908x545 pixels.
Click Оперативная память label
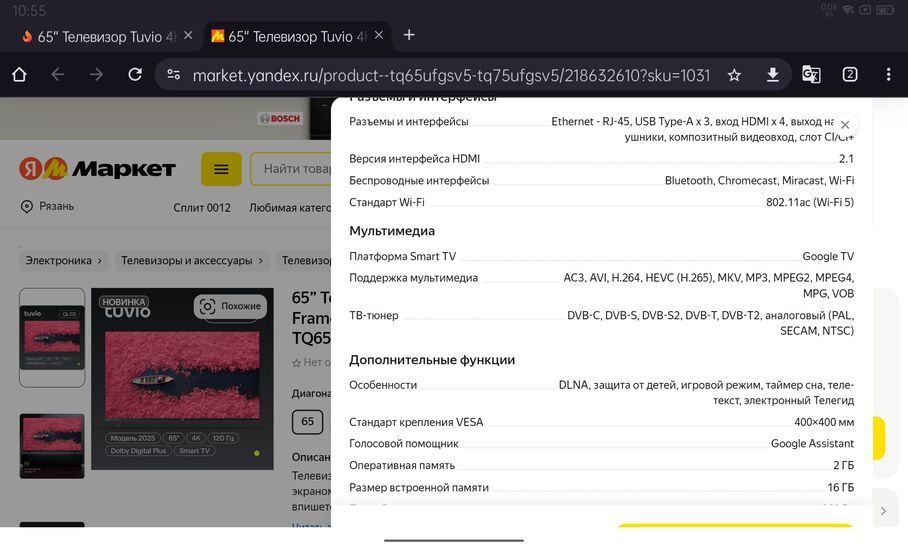coord(402,466)
